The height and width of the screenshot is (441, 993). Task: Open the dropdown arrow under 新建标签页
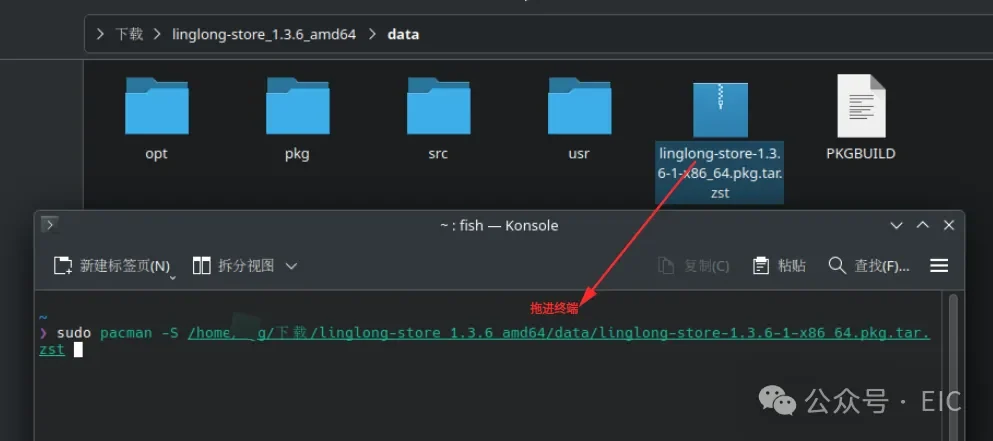pyautogui.click(x=173, y=277)
